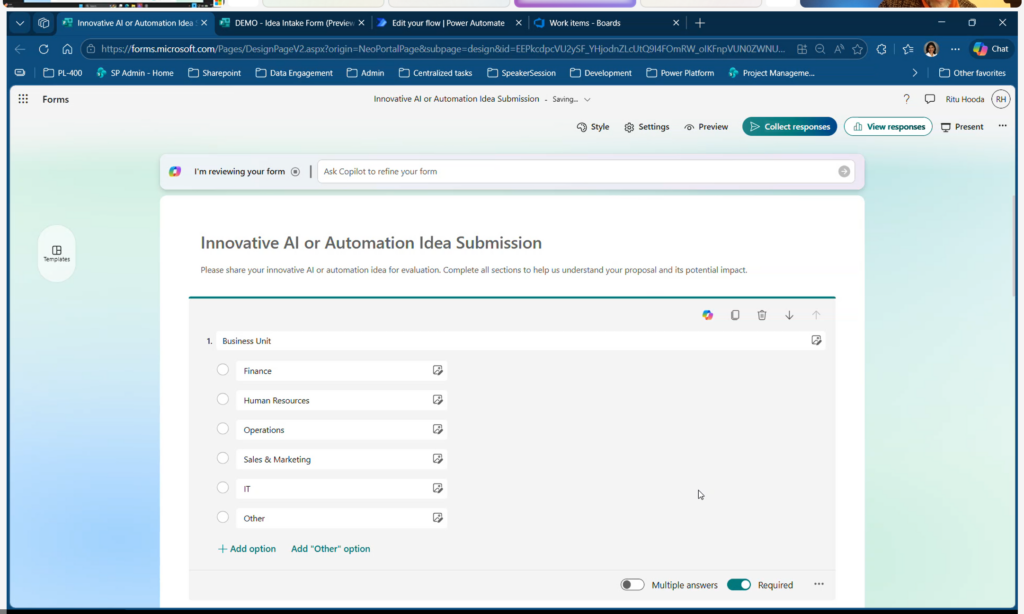Enable the Multiple answers toggle

632,585
